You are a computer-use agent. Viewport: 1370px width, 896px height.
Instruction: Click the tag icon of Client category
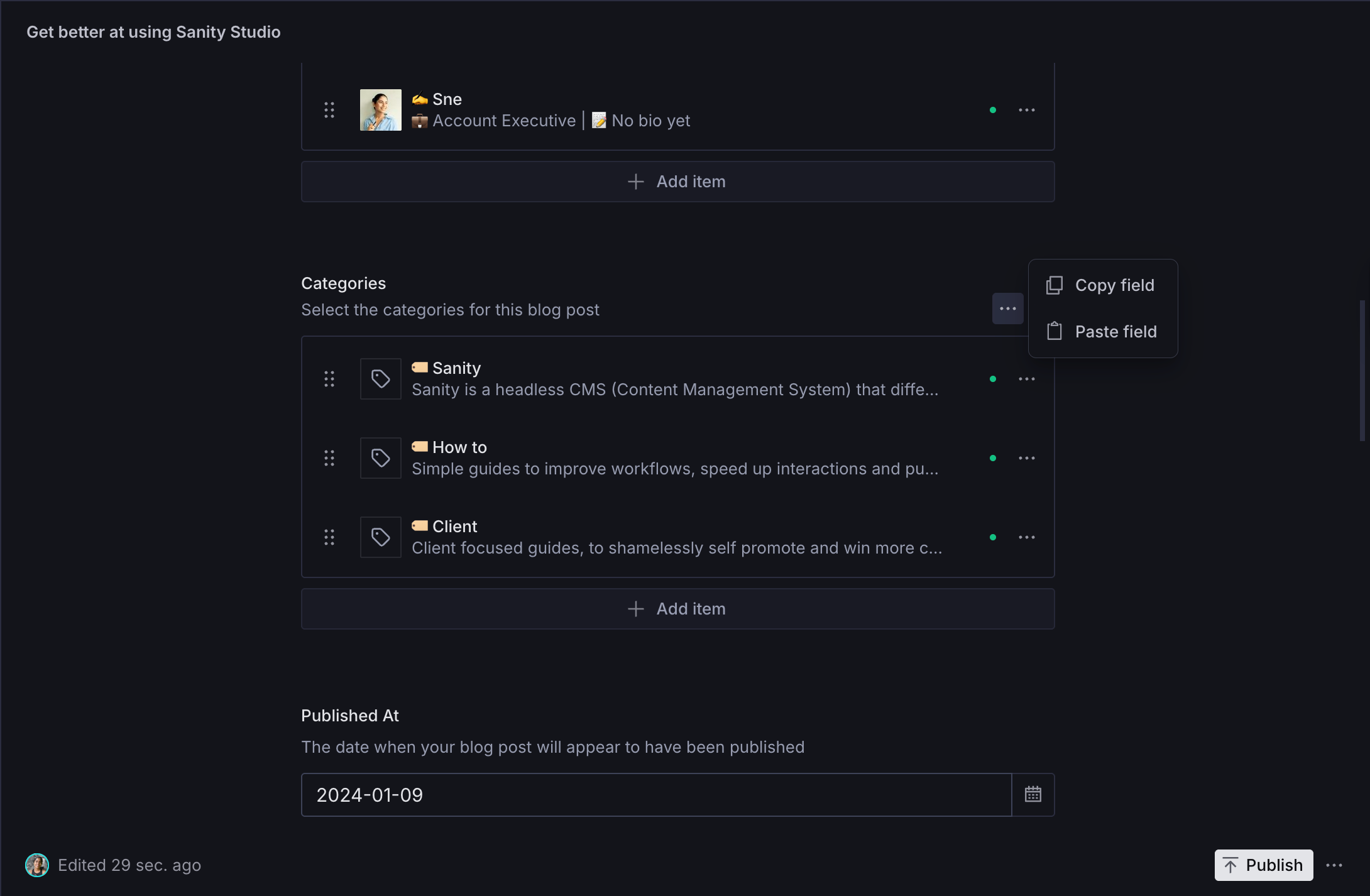tap(381, 537)
